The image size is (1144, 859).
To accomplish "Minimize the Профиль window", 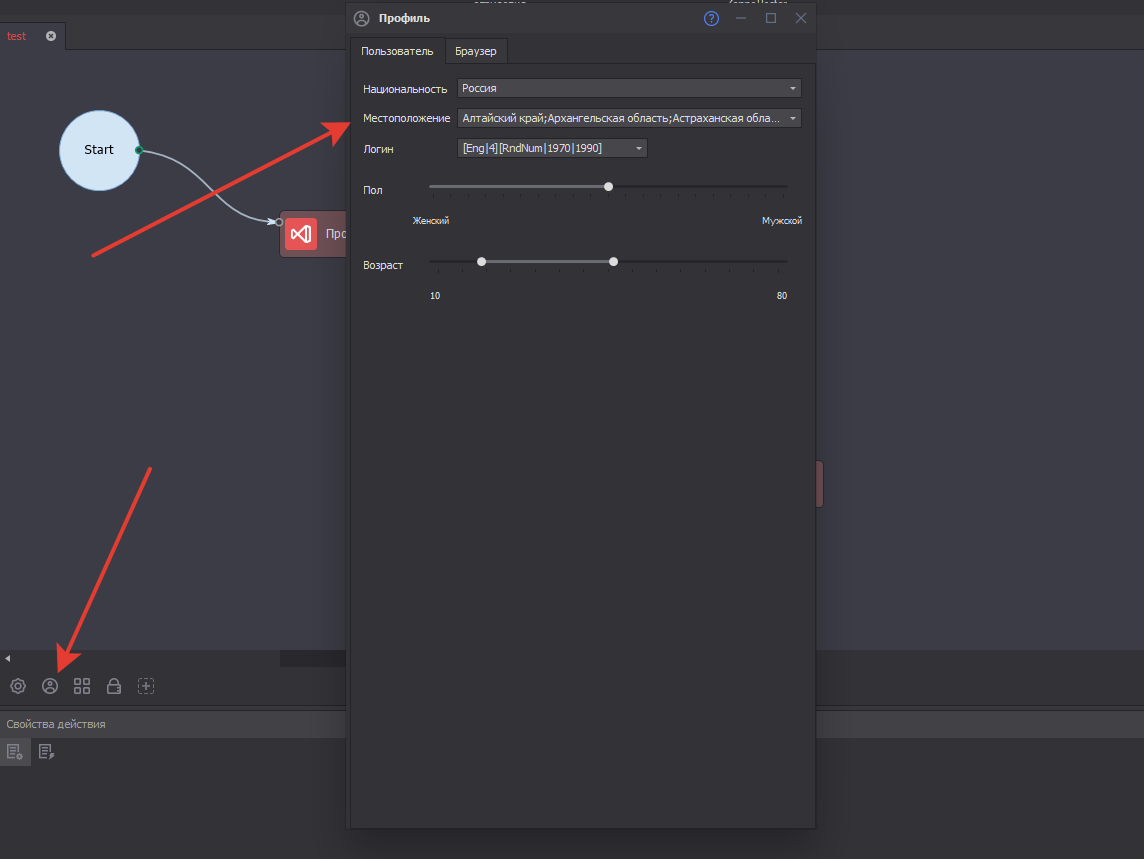I will coord(741,18).
